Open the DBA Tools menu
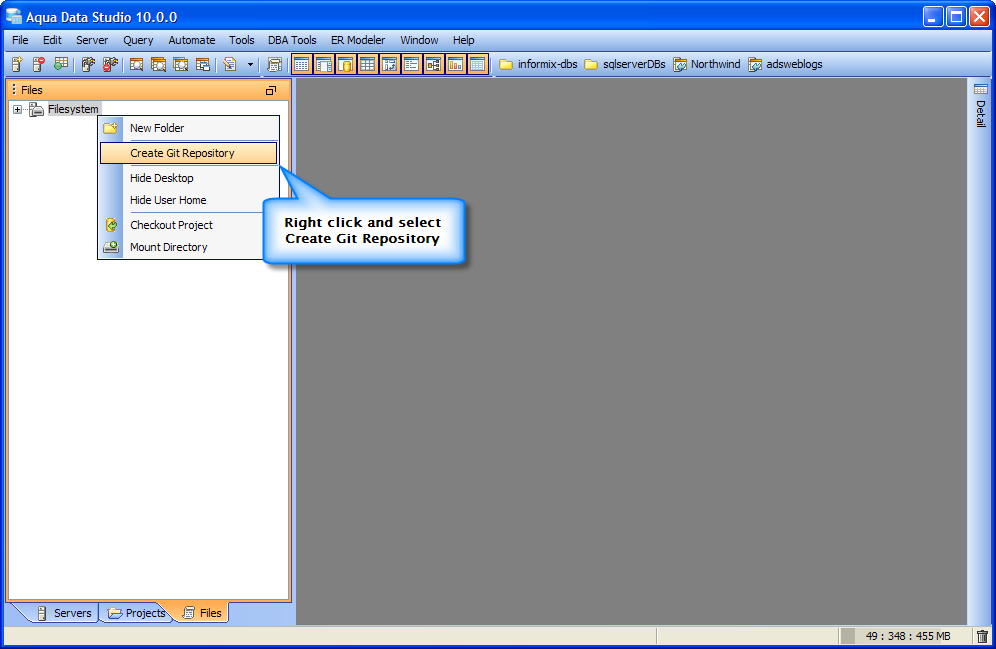 click(292, 40)
